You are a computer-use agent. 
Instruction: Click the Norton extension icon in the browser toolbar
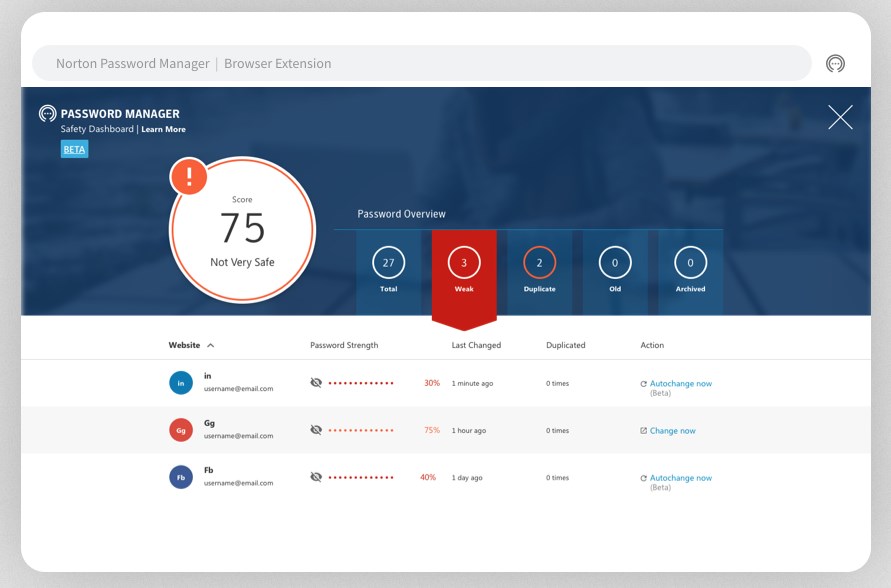837,62
